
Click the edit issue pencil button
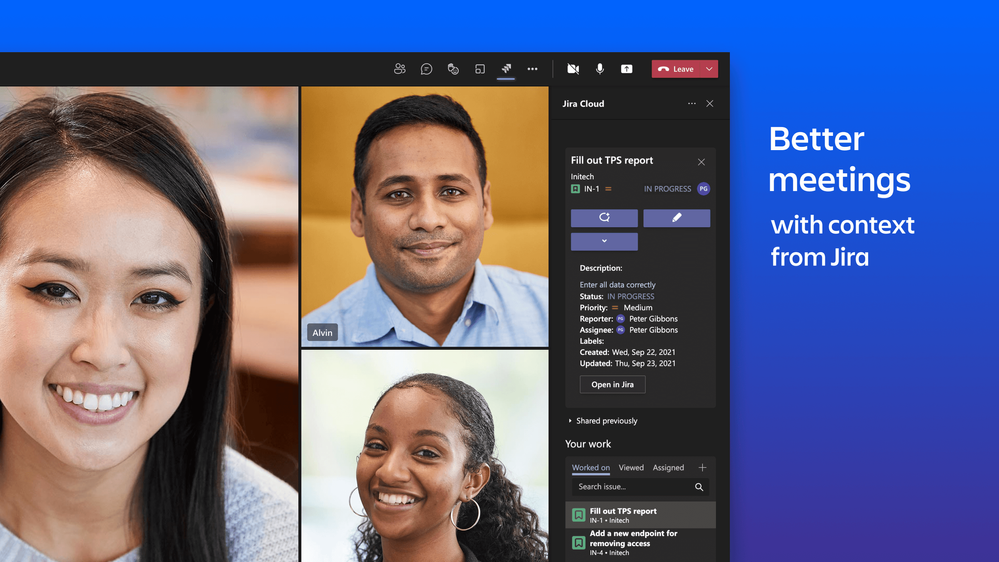tap(677, 218)
